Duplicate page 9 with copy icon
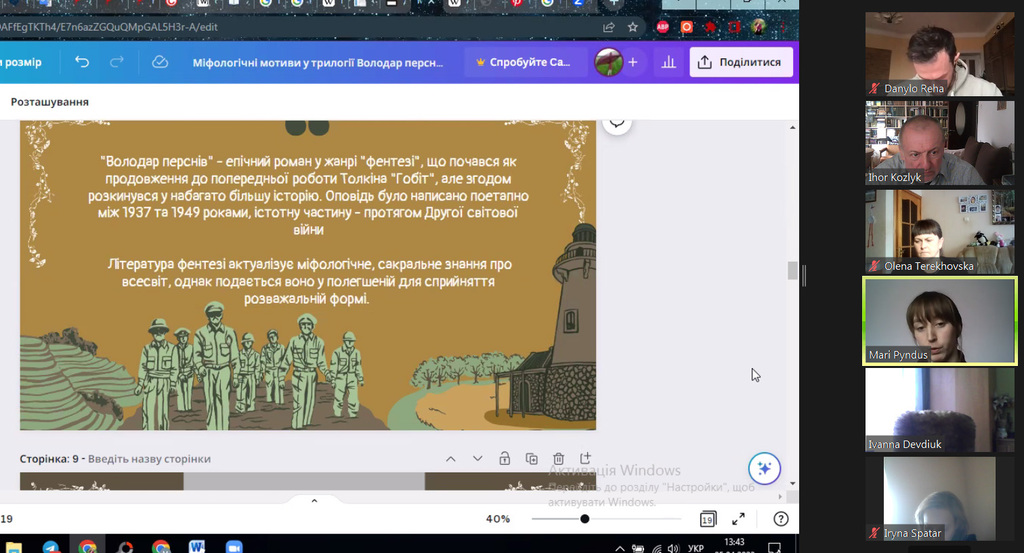The height and width of the screenshot is (553, 1024). (532, 459)
